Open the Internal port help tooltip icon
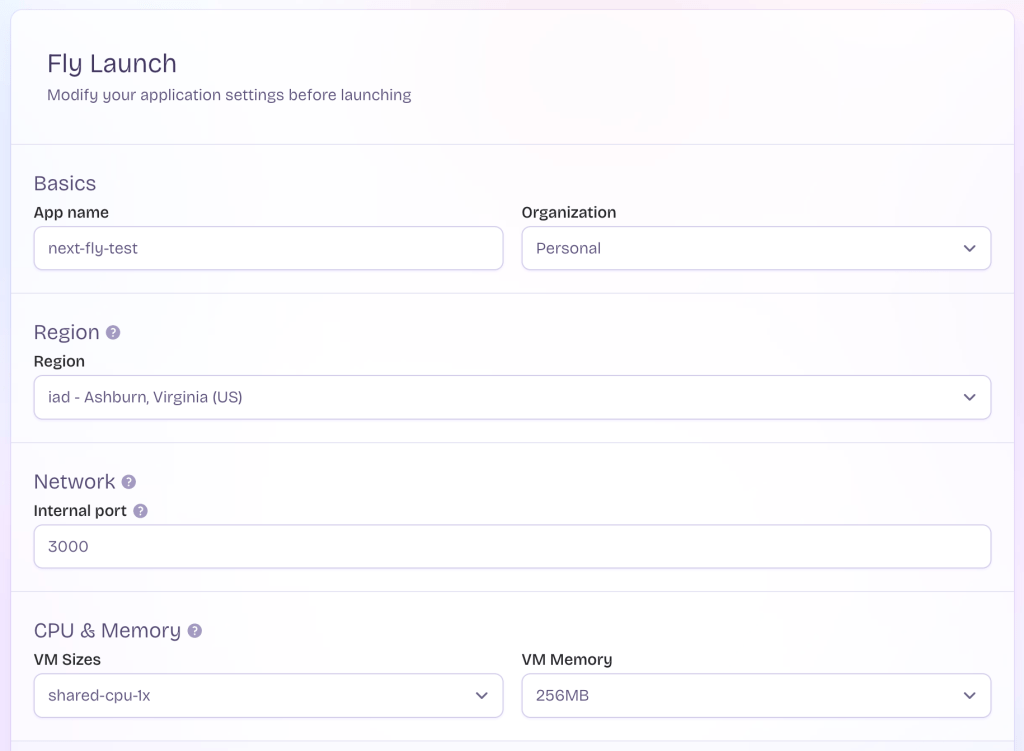The image size is (1024, 751). (x=140, y=511)
